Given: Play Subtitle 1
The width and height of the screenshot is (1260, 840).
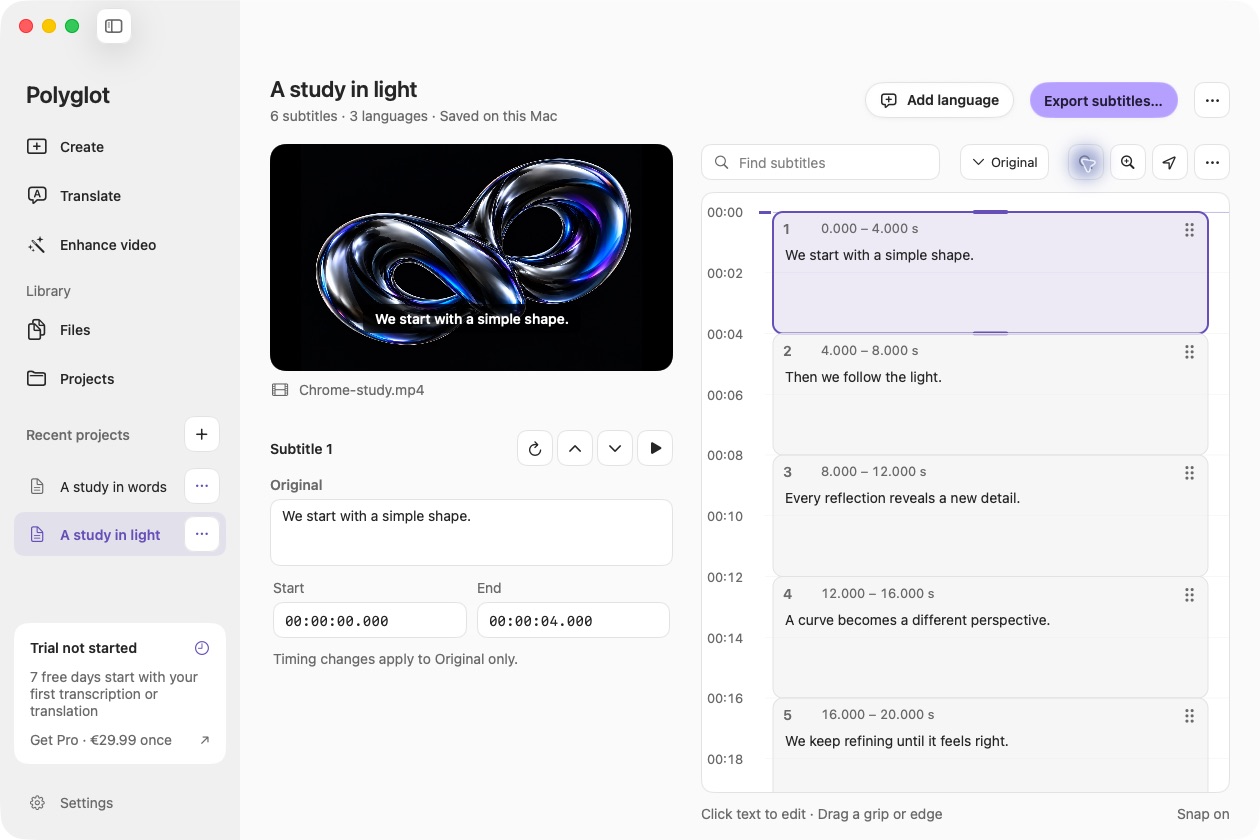Looking at the screenshot, I should [x=655, y=448].
